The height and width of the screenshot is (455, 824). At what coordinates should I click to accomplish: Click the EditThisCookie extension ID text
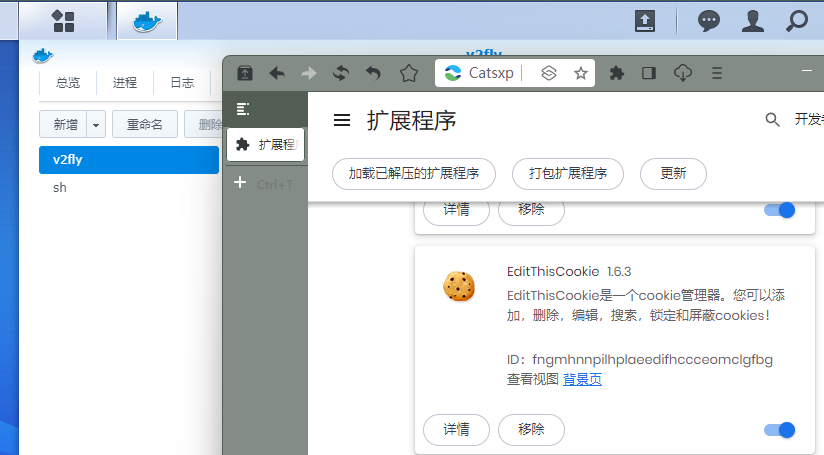[640, 360]
